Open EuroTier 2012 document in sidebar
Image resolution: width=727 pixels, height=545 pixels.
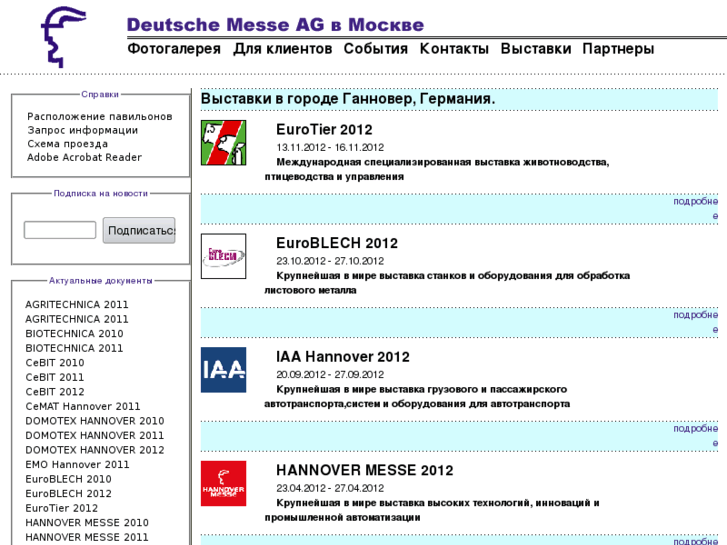pos(62,508)
